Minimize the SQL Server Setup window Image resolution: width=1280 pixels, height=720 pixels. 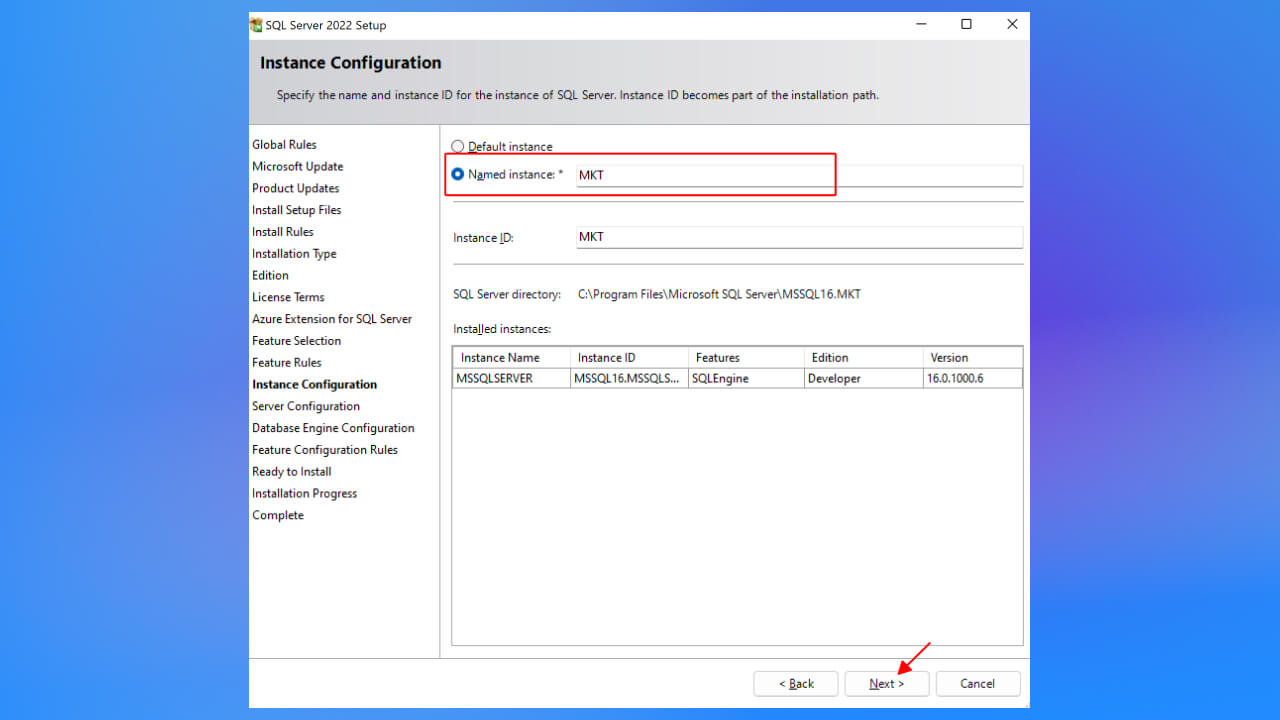(x=920, y=25)
